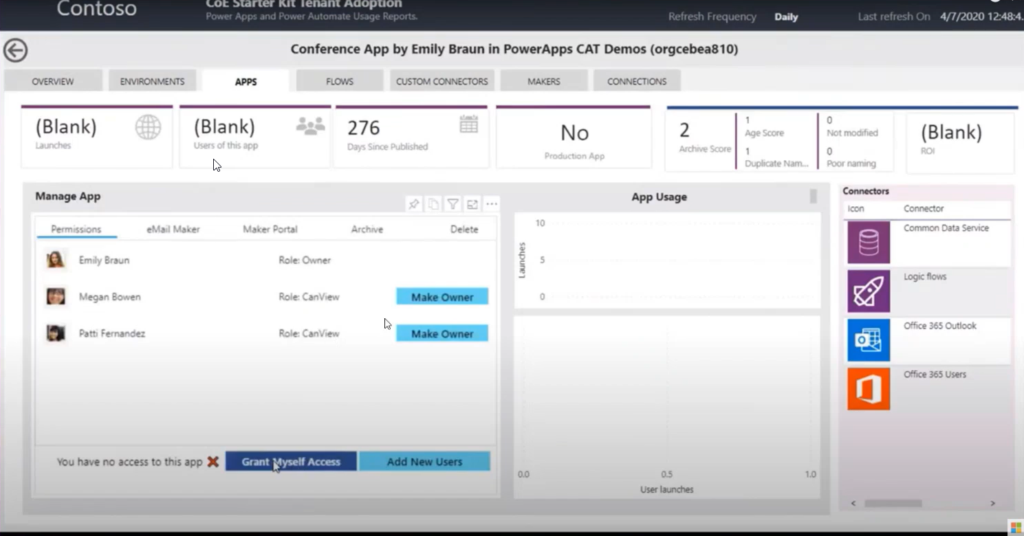Click the Contoso logo text
Screen dimensions: 1024x536
click(97, 9)
